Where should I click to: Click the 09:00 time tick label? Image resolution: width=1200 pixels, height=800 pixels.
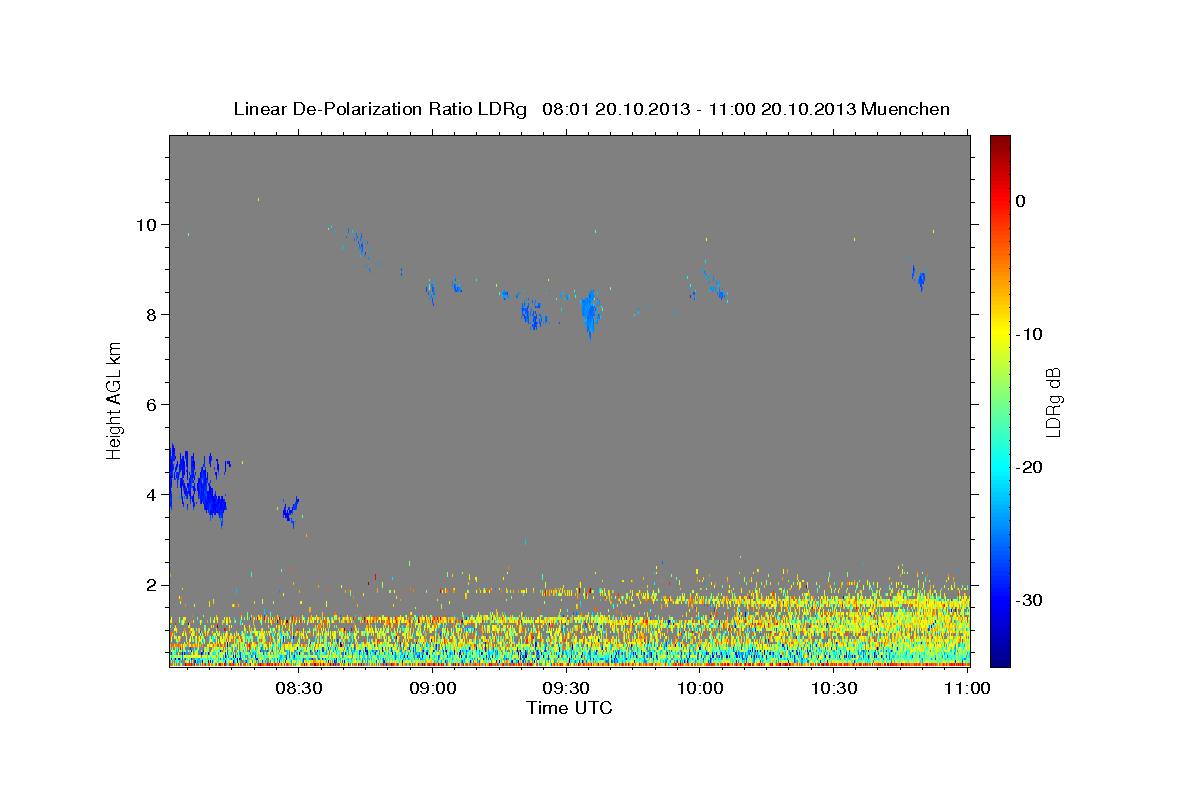pos(432,688)
